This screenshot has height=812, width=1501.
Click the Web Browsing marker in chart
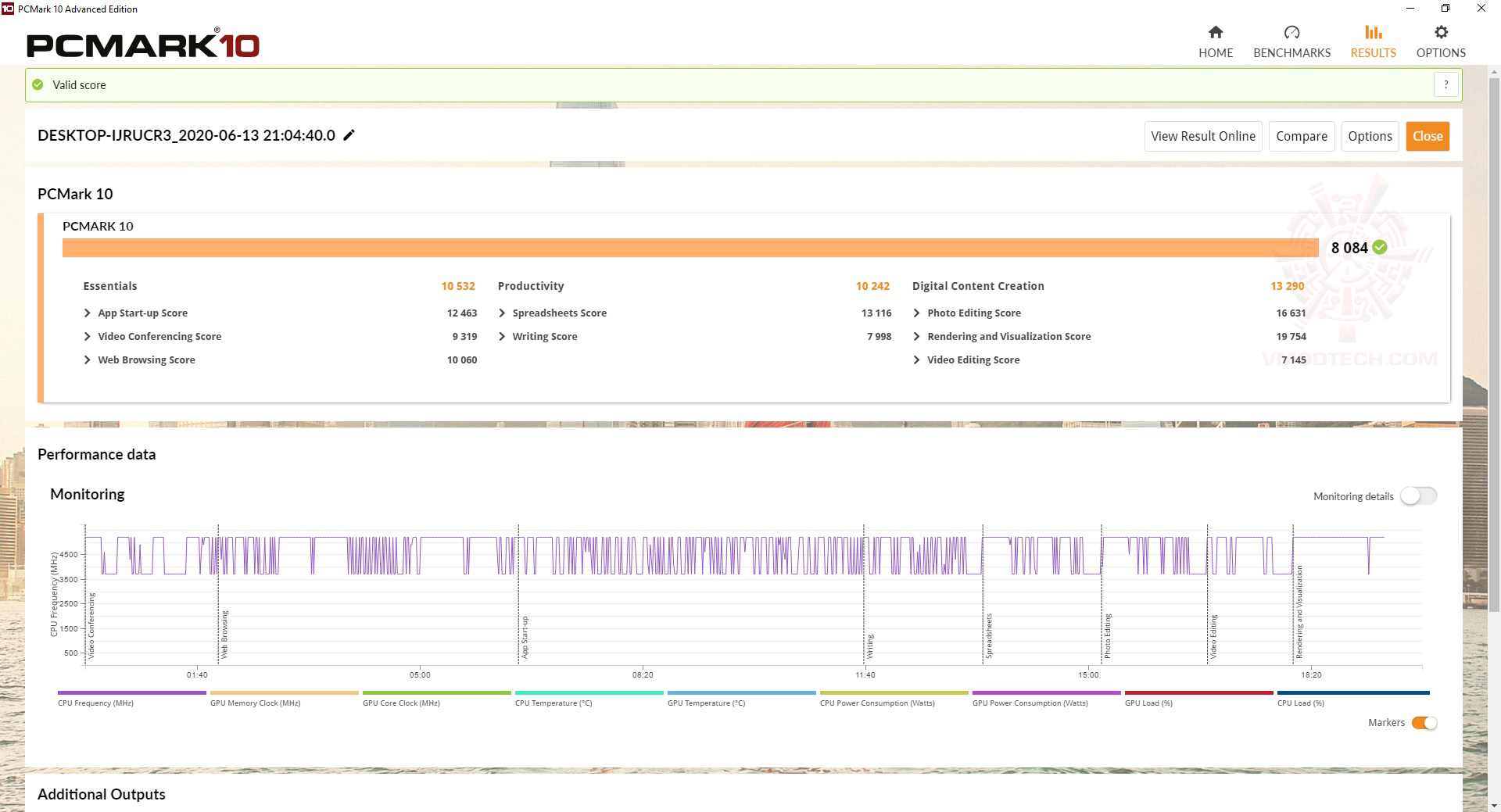[x=224, y=634]
